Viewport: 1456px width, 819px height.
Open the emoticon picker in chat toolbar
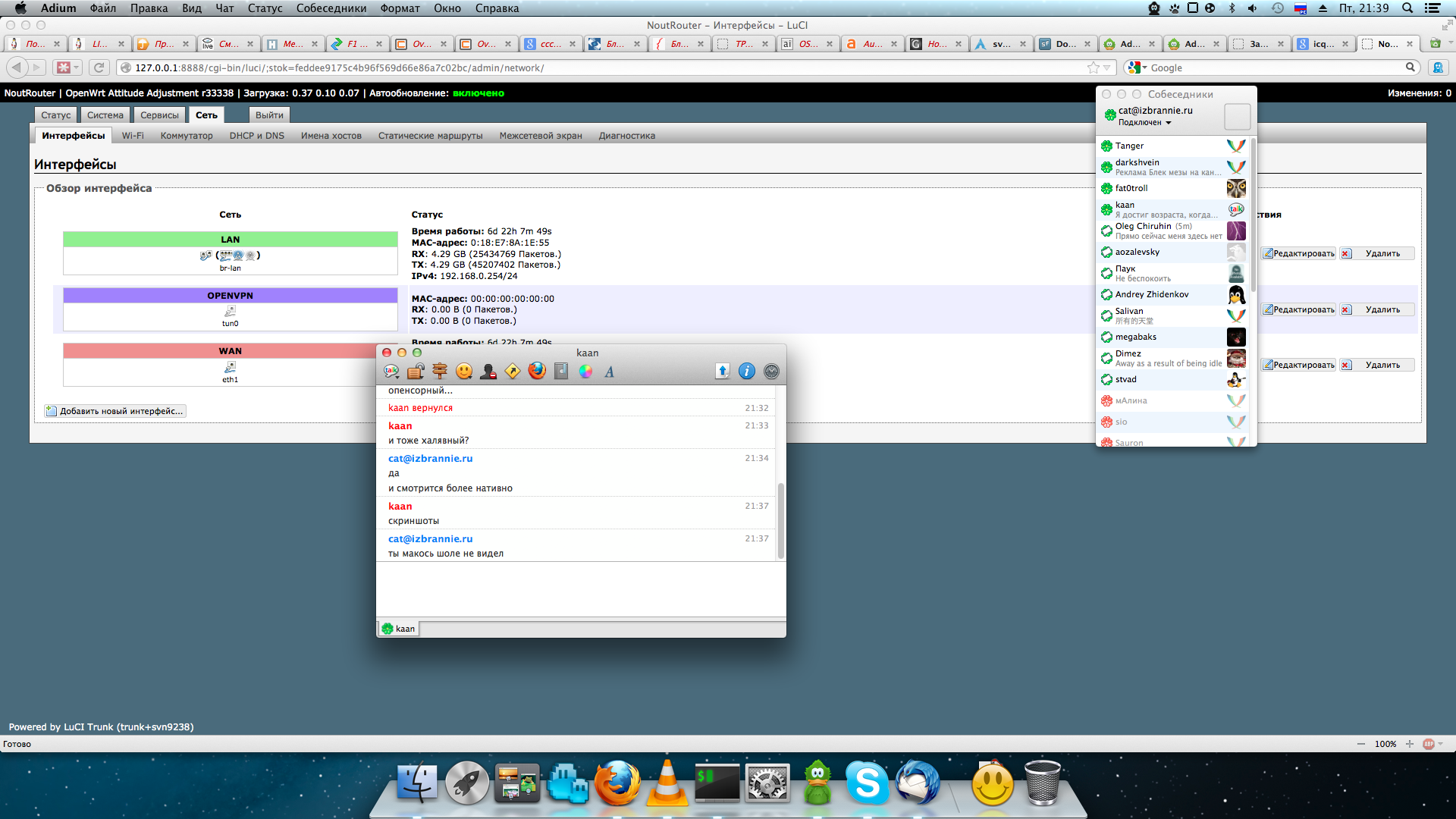[x=464, y=371]
